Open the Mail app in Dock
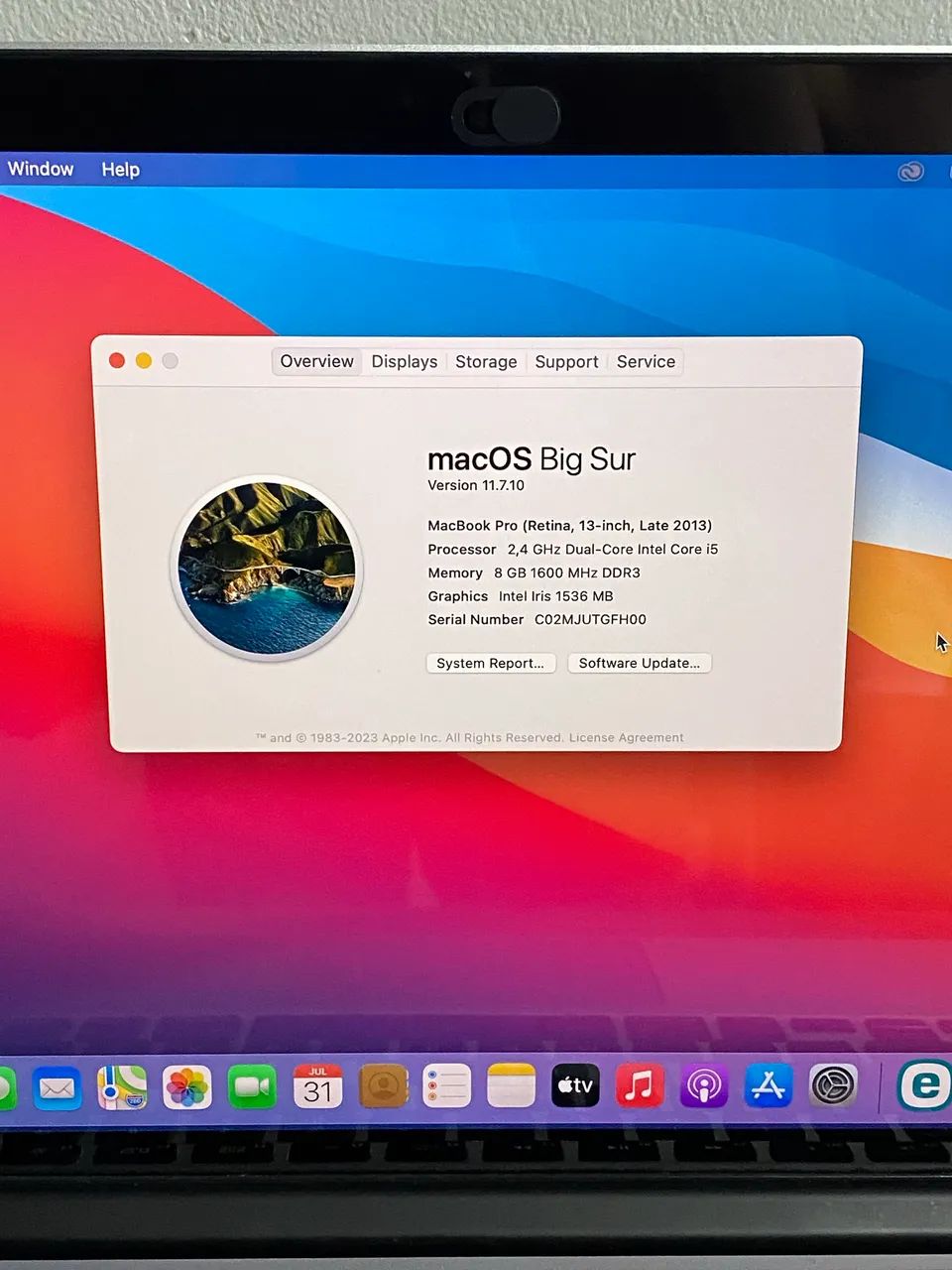952x1270 pixels. coord(57,1087)
